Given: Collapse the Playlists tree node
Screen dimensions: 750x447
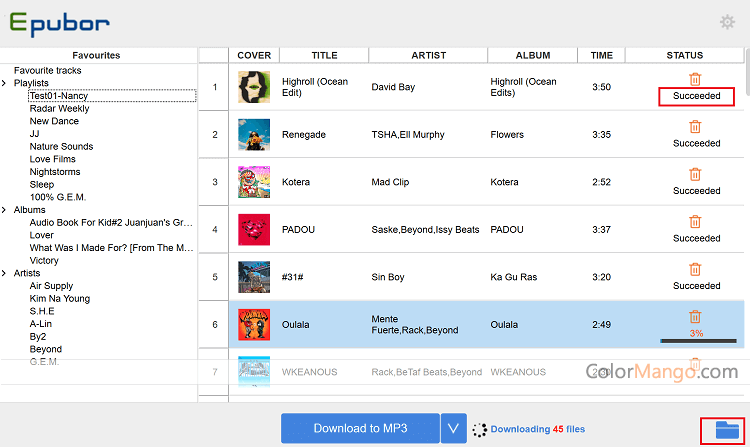Looking at the screenshot, I should [x=5, y=83].
